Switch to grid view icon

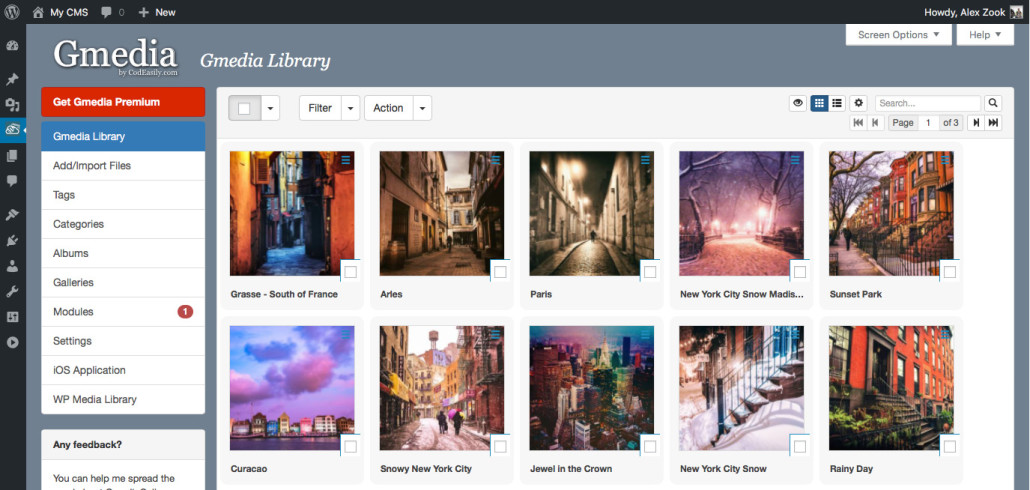point(818,103)
